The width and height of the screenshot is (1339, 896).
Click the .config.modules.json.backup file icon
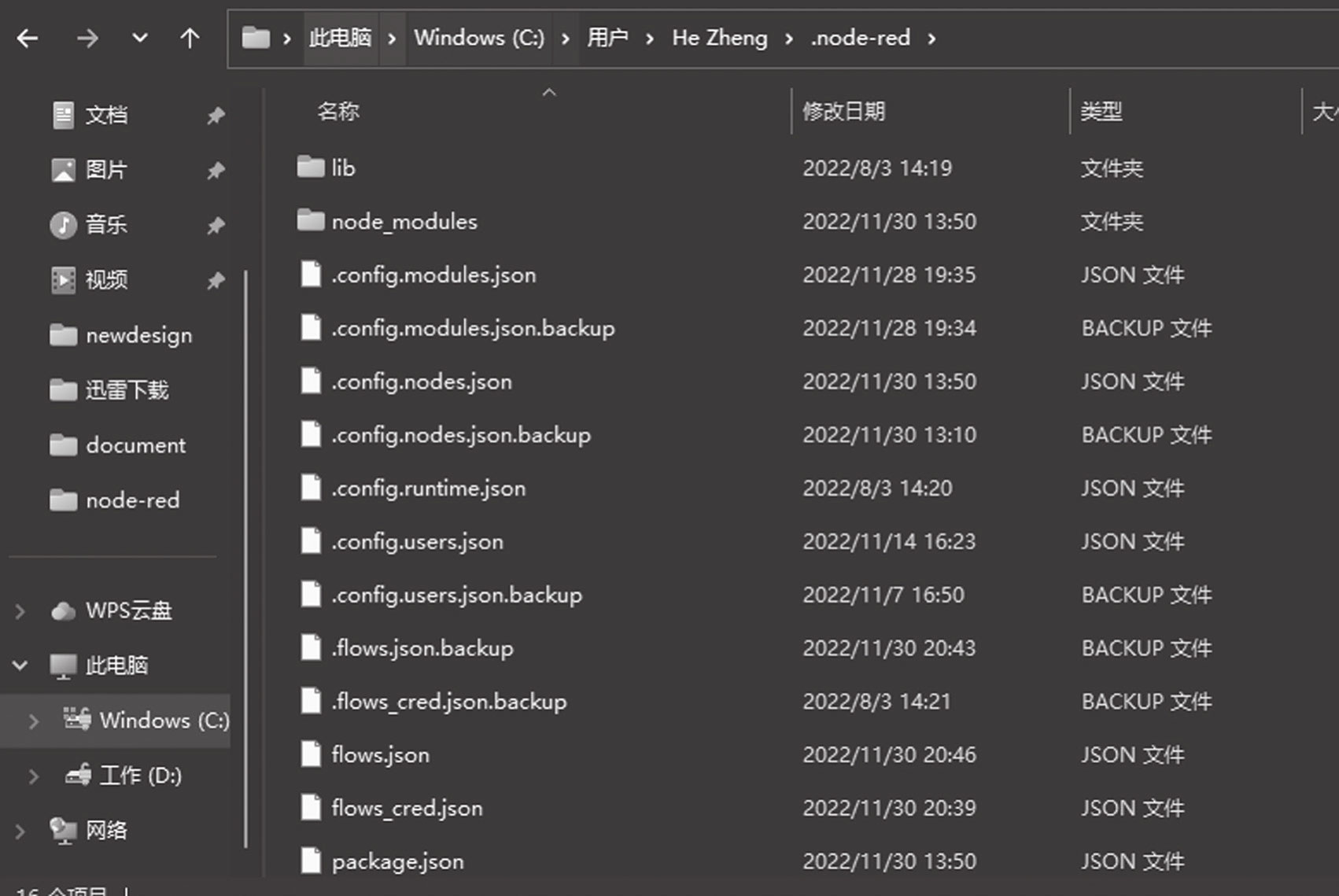pyautogui.click(x=312, y=327)
